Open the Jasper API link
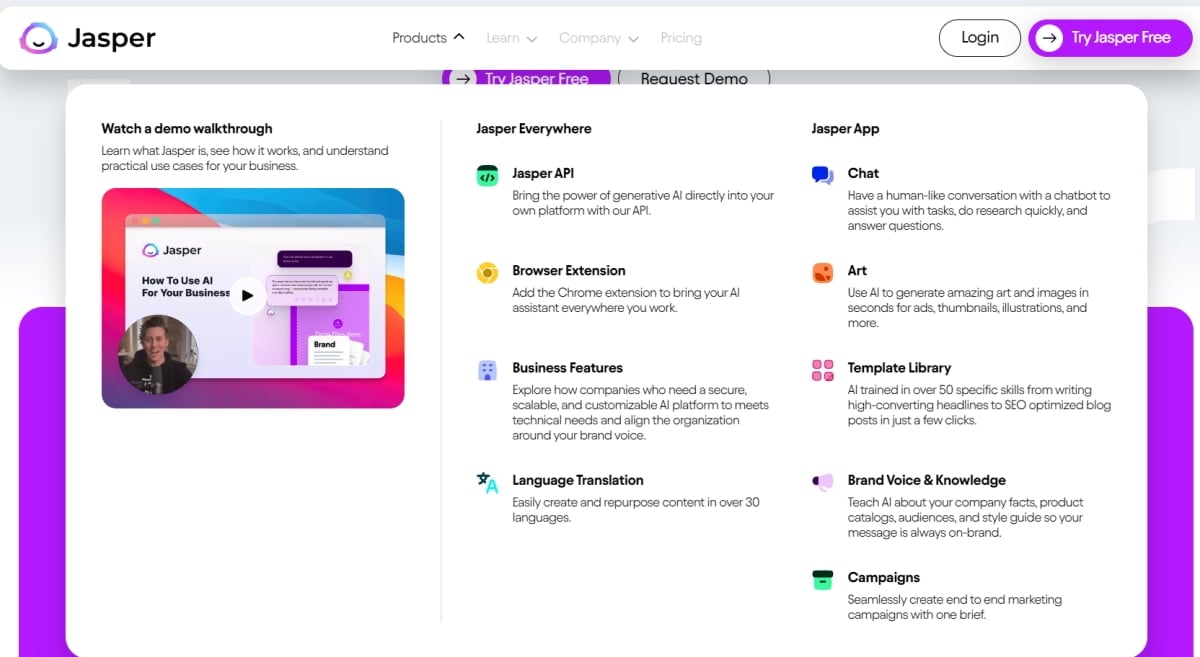 (543, 173)
